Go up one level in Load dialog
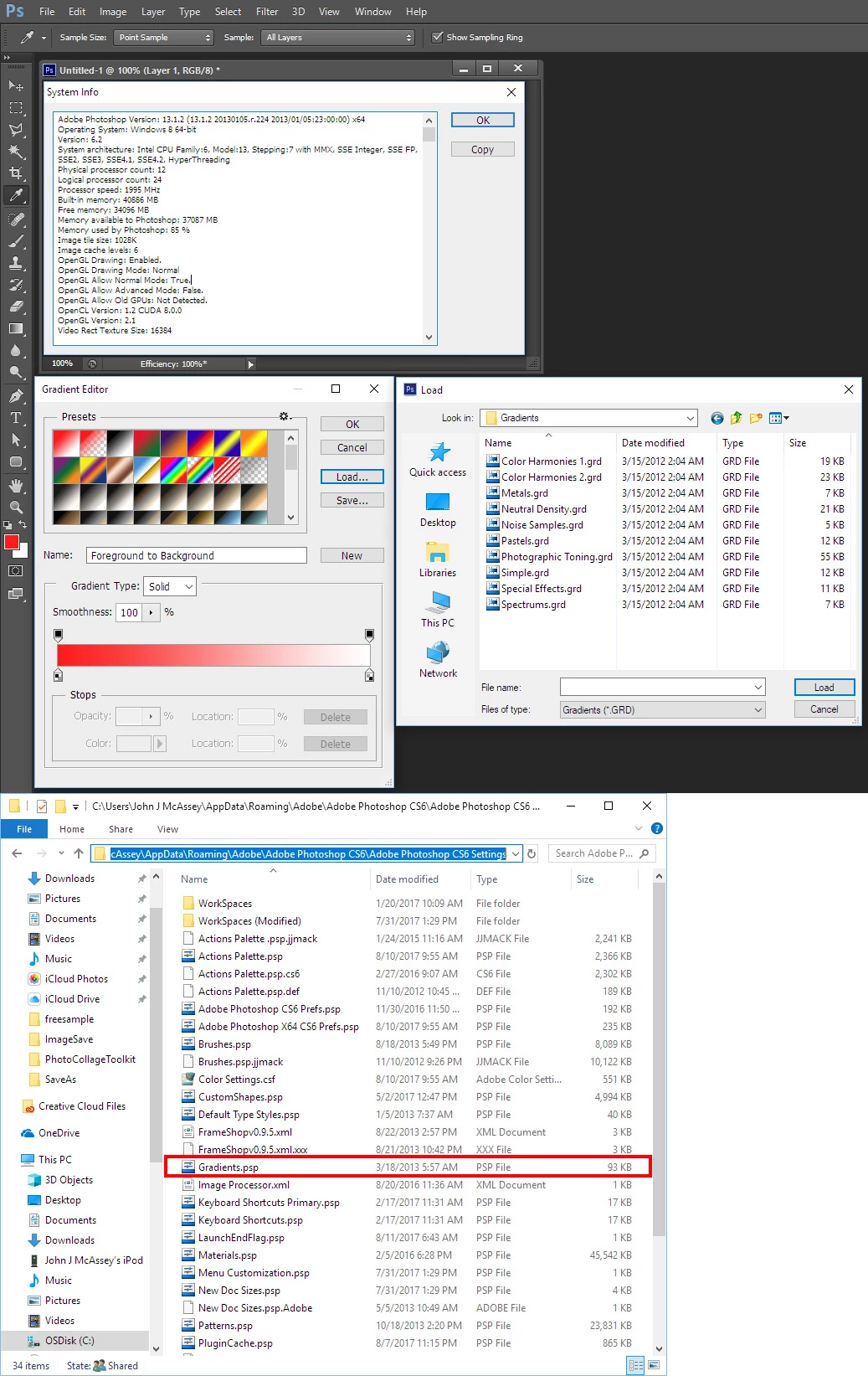The width and height of the screenshot is (868, 1376). (x=737, y=418)
